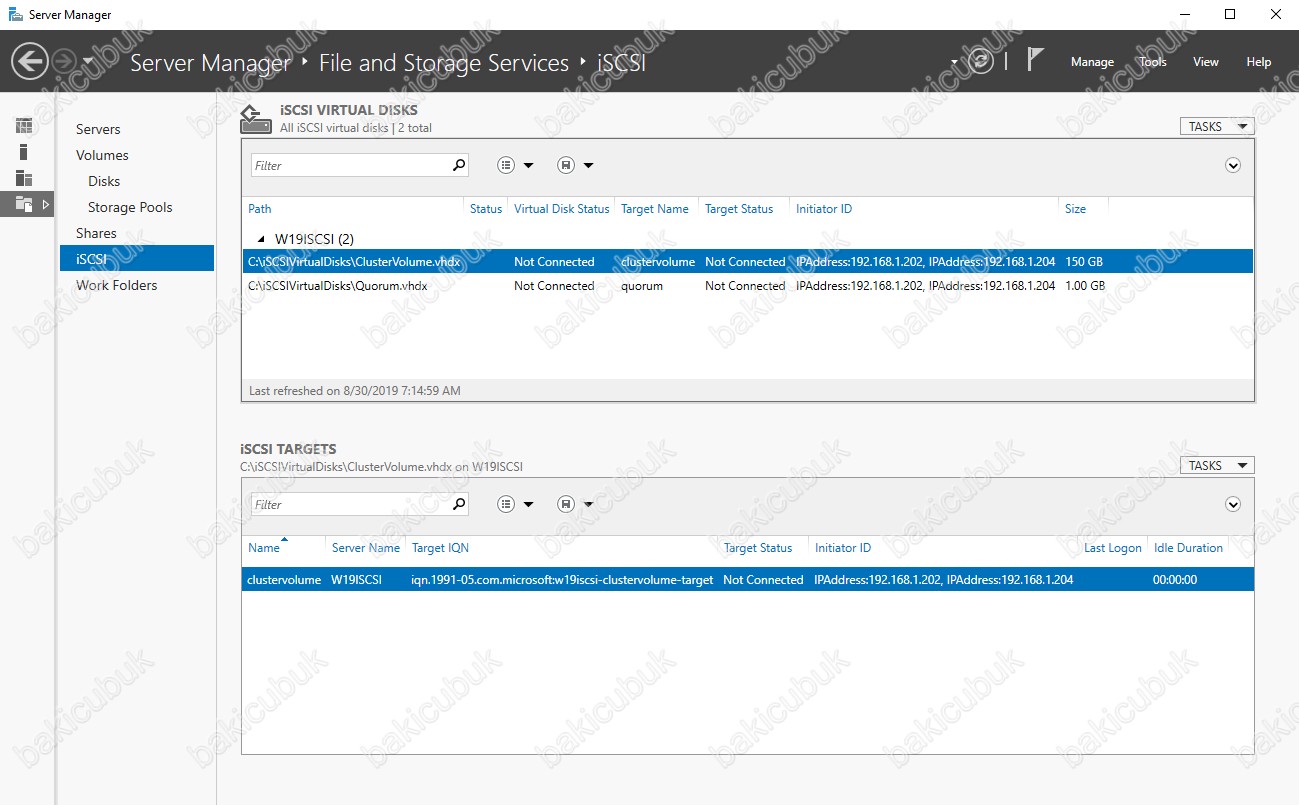Image resolution: width=1299 pixels, height=805 pixels.
Task: Click the Server Manager title bar icon
Action: (16, 14)
